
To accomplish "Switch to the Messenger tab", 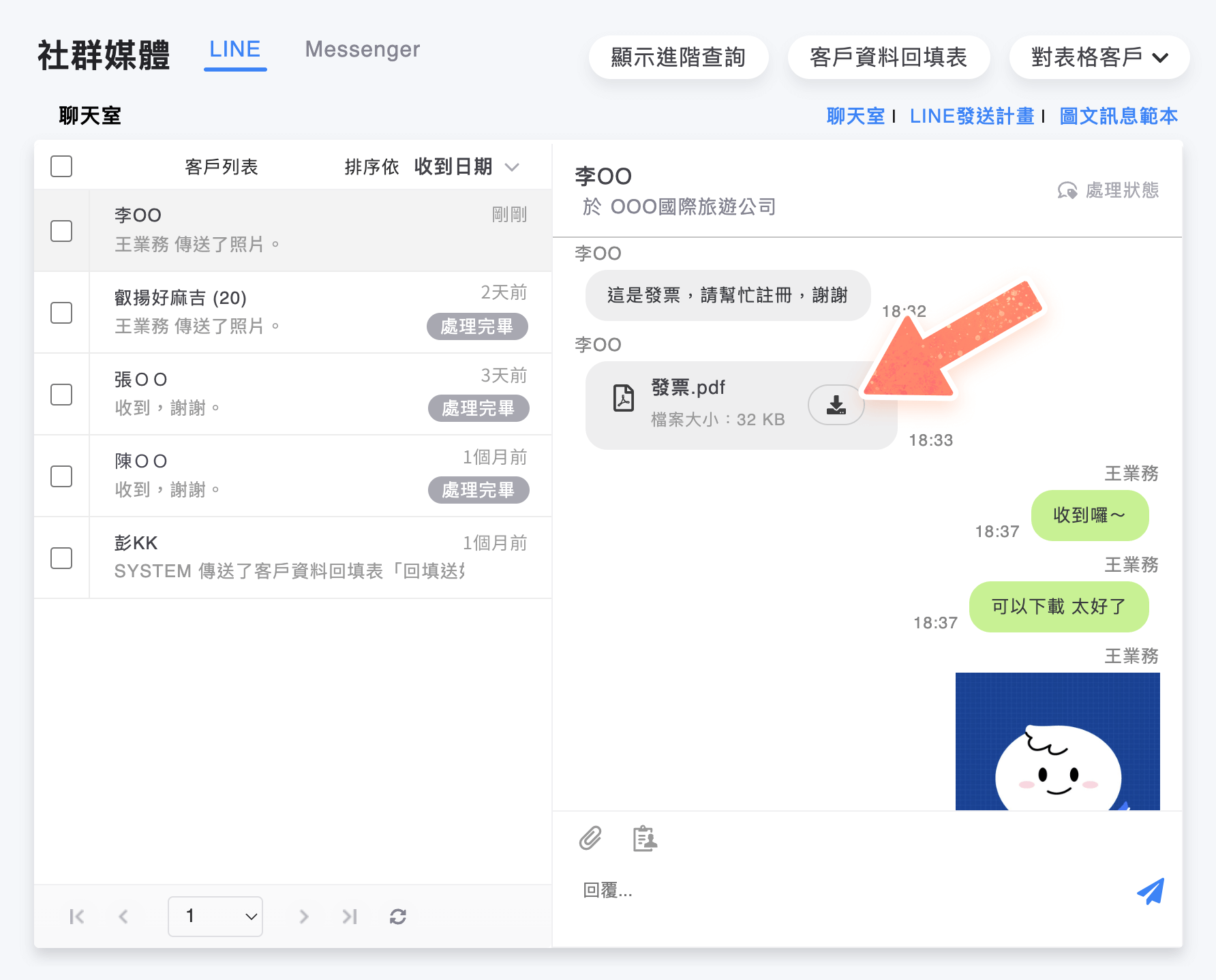I will [362, 49].
